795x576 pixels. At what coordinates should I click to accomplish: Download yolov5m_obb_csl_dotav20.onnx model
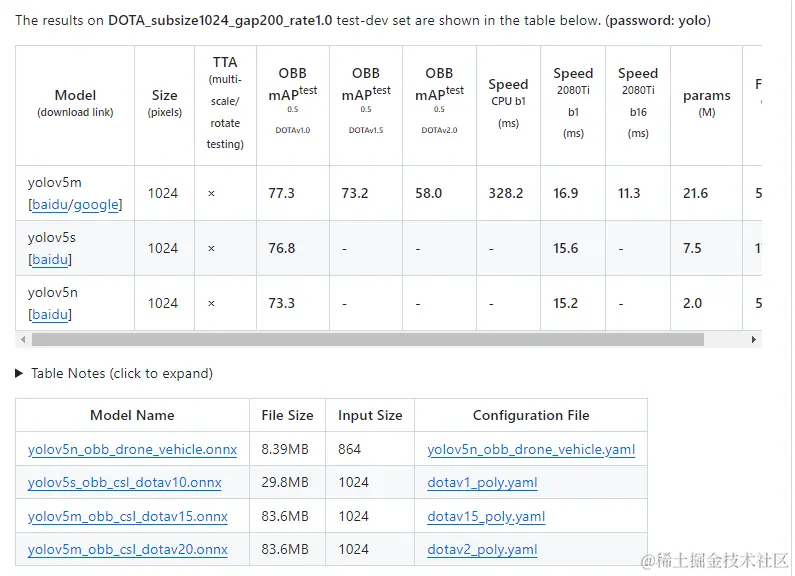tap(128, 550)
